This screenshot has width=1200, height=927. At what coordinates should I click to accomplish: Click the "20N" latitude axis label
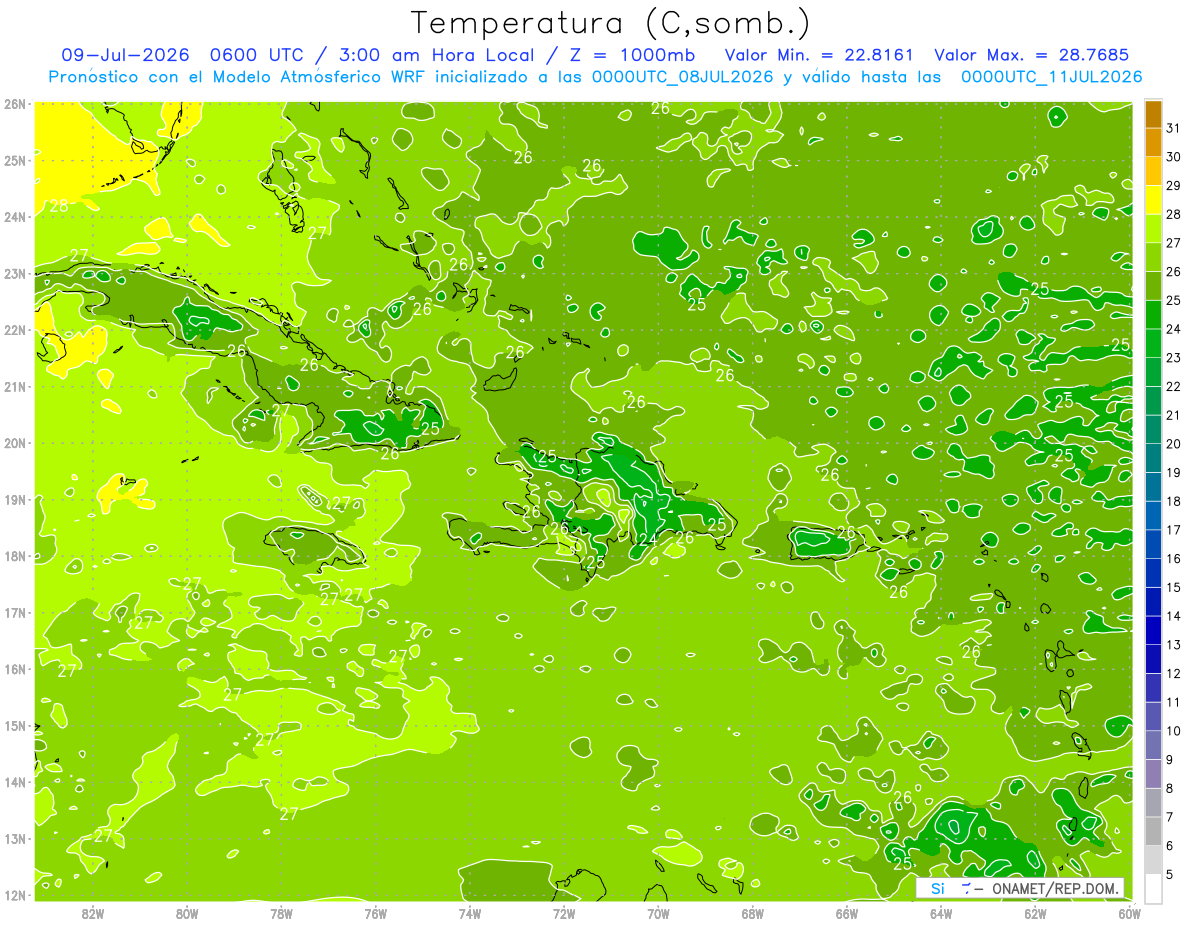[x=15, y=443]
